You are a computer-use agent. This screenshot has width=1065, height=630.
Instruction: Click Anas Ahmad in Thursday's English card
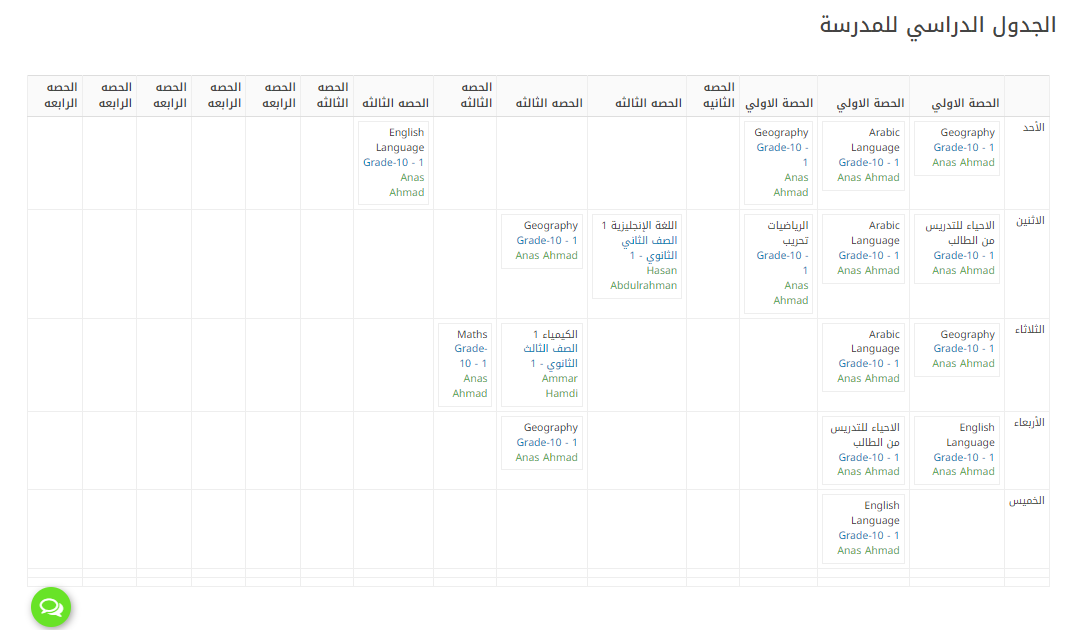868,550
